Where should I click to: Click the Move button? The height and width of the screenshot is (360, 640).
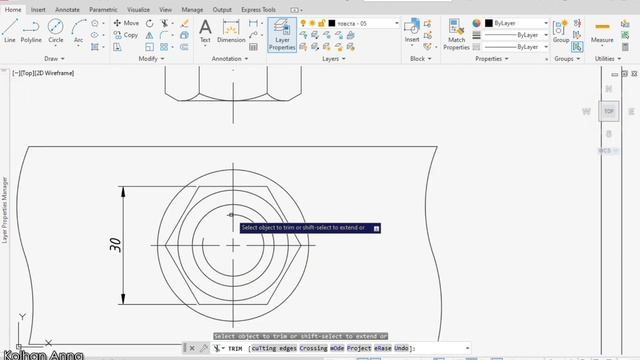126,23
